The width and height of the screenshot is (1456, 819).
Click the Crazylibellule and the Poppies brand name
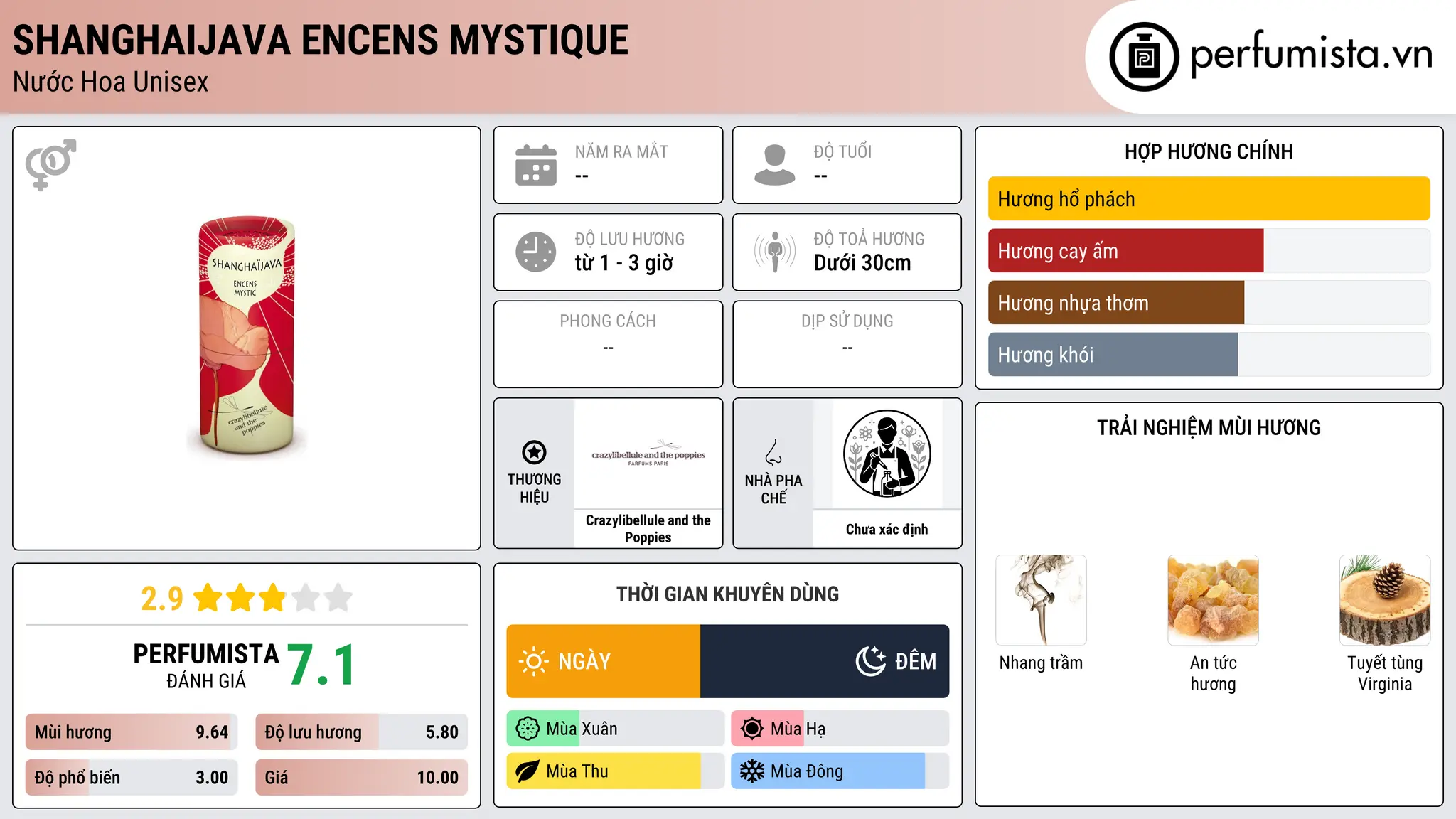(x=648, y=529)
